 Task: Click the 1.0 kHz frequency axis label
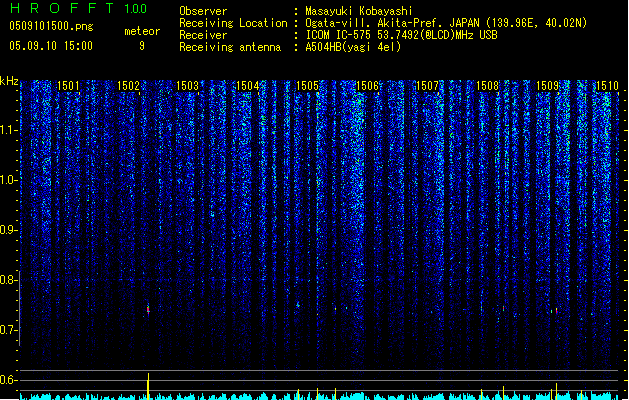(8, 180)
